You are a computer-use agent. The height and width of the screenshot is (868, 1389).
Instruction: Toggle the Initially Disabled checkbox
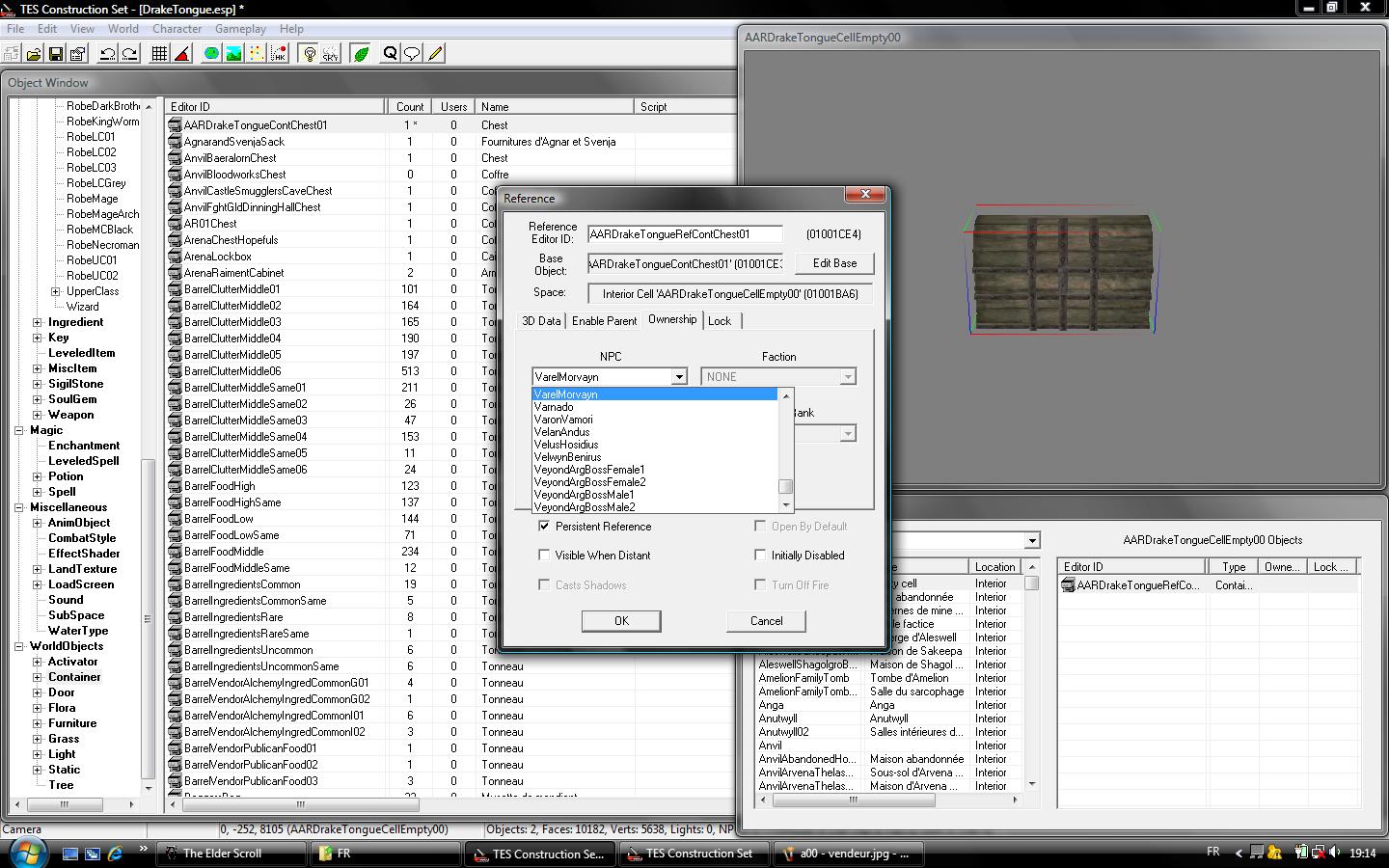pos(760,556)
